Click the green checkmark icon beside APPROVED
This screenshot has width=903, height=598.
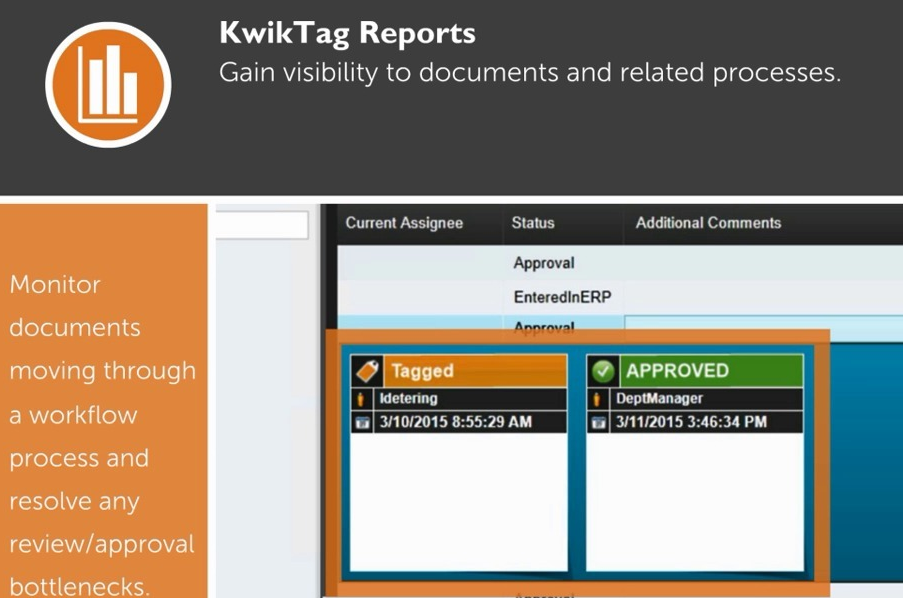pyautogui.click(x=603, y=370)
